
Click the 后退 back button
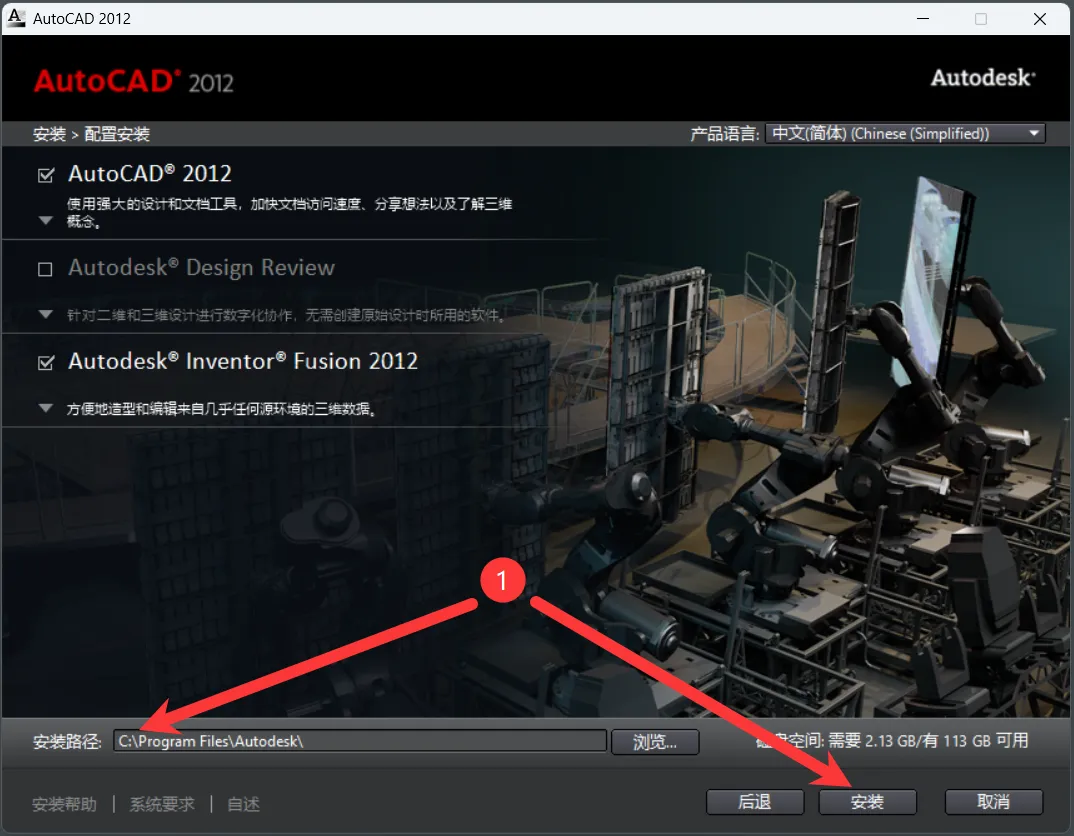[755, 802]
